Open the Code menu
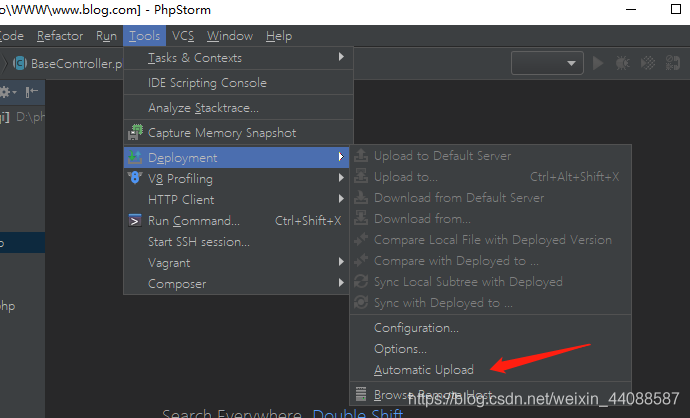690x418 pixels. click(x=11, y=36)
